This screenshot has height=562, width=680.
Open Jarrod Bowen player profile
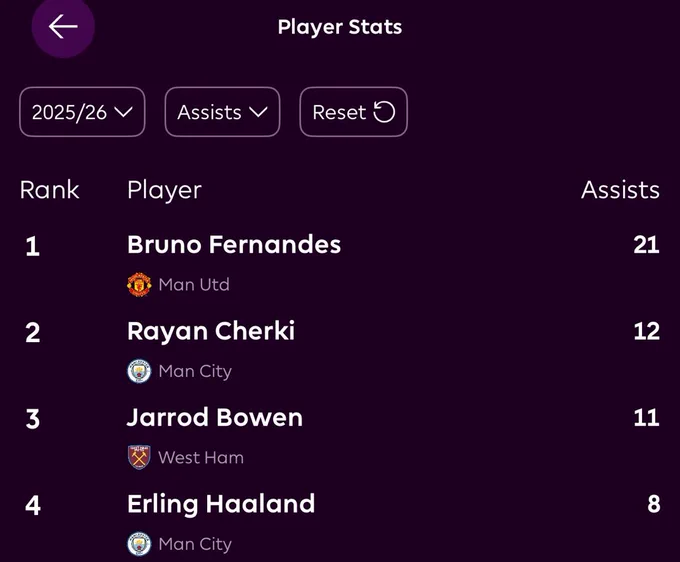(215, 417)
